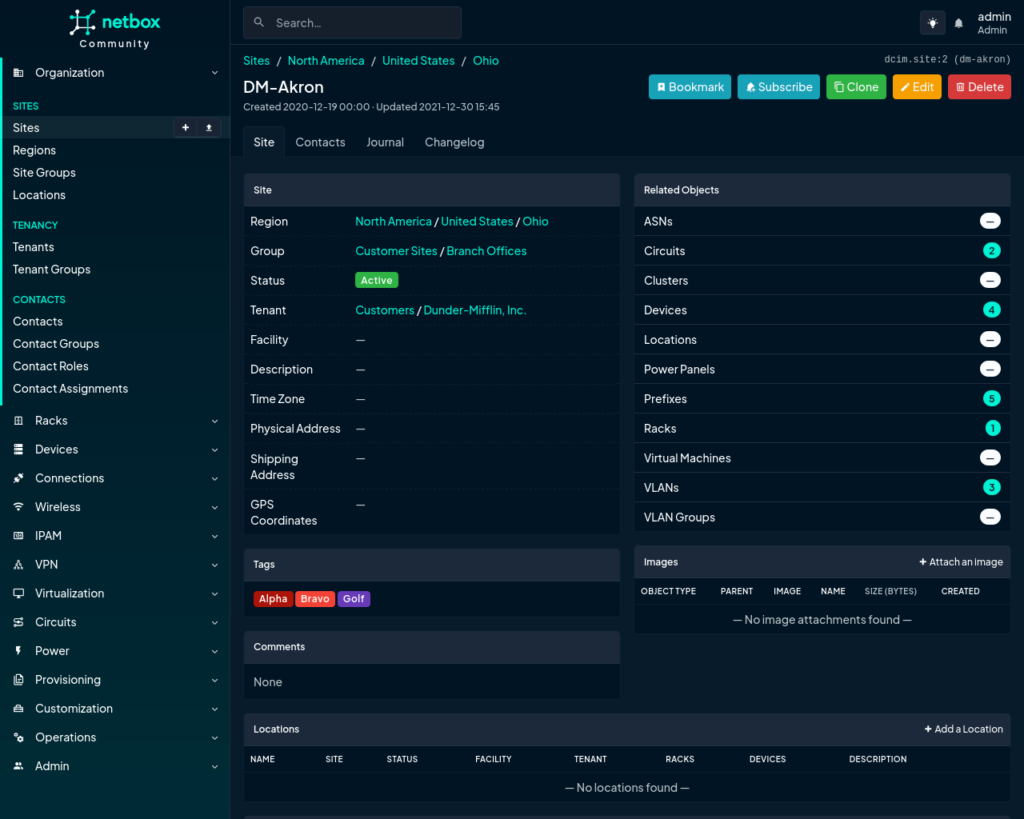The height and width of the screenshot is (819, 1024).
Task: Click the Edit button
Action: 917,87
